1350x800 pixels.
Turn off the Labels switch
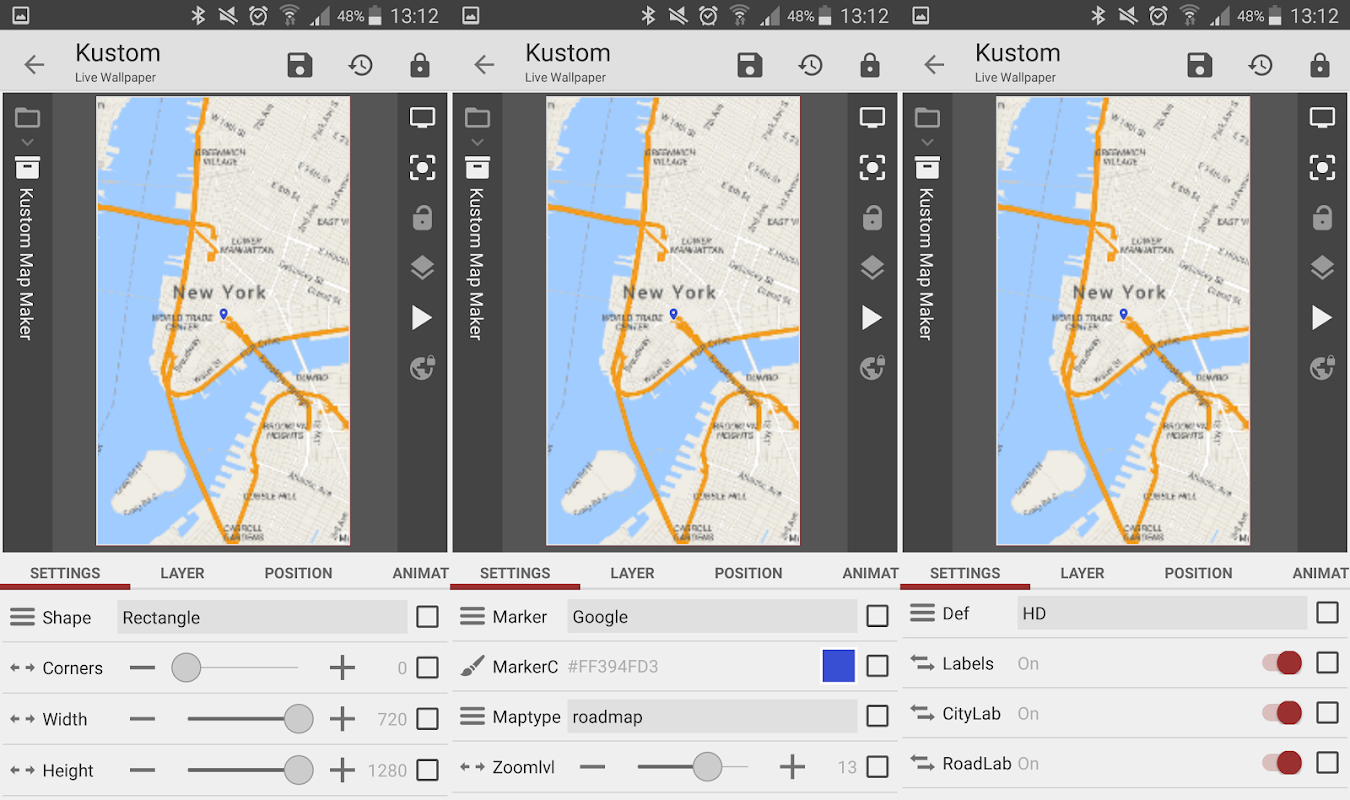tap(1282, 662)
